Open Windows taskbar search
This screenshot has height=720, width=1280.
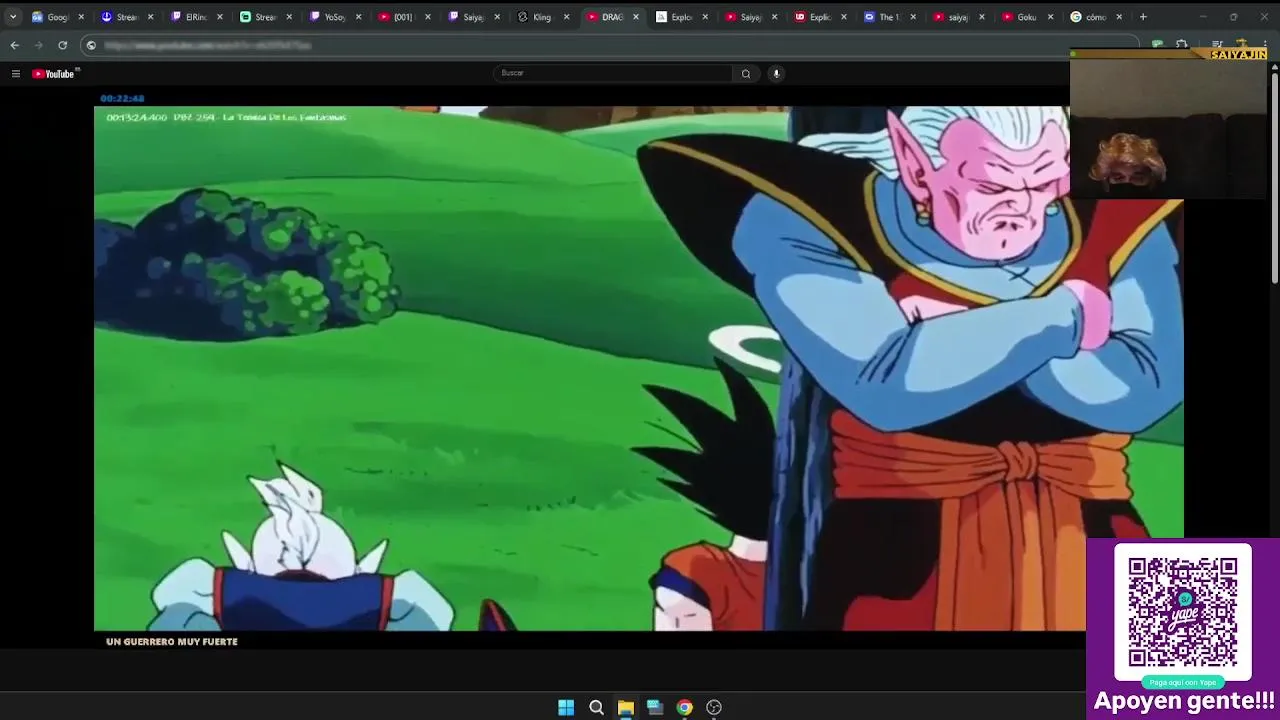596,707
